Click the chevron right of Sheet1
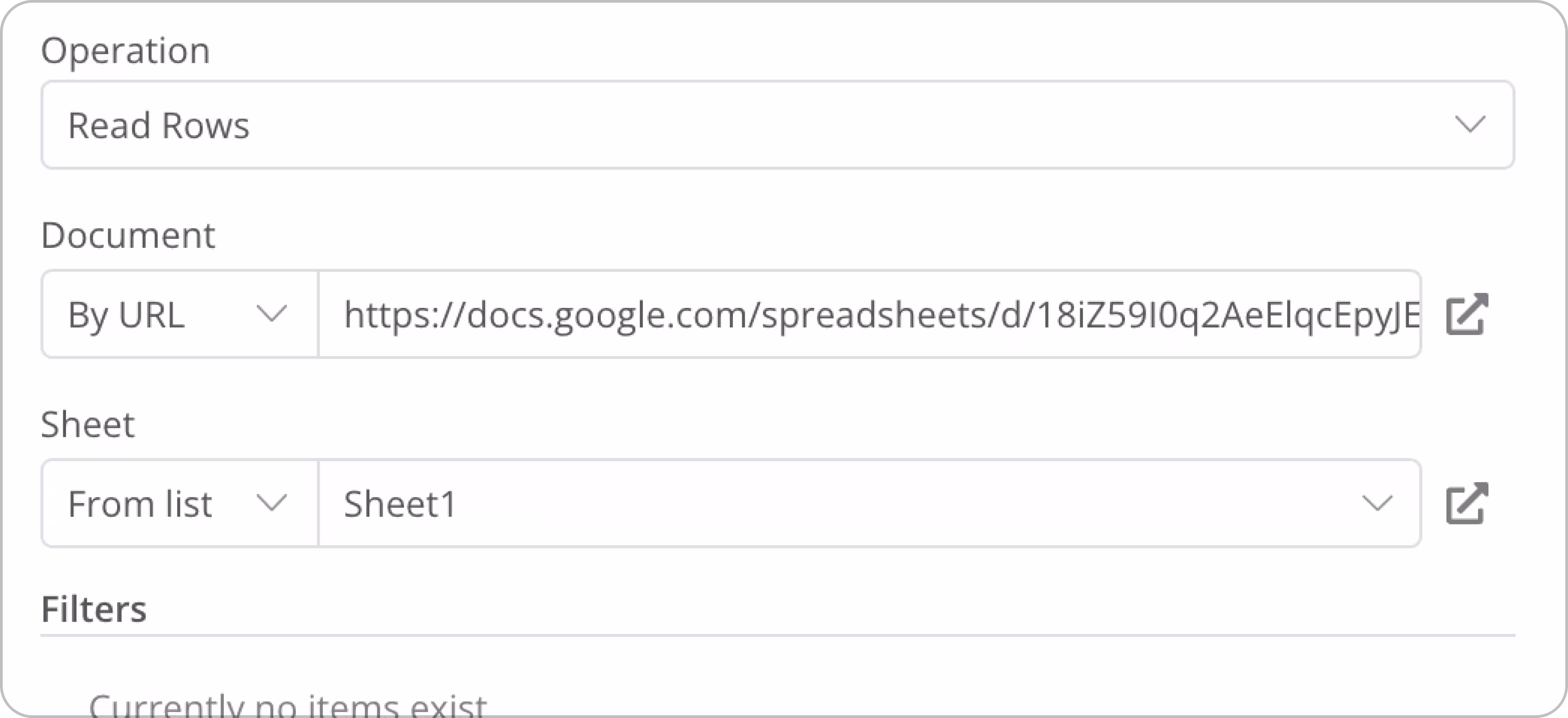This screenshot has width=1568, height=718. click(x=1377, y=504)
